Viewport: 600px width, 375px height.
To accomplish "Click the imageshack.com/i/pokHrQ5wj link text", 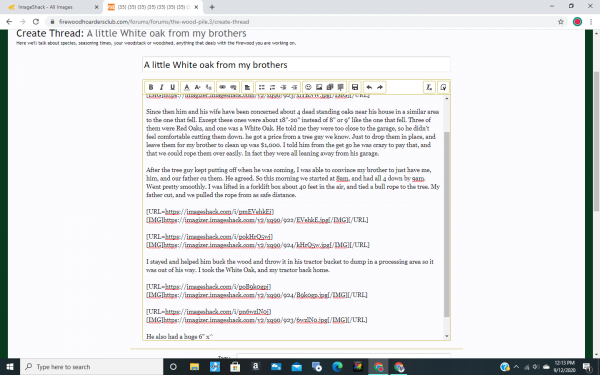I will (218, 236).
